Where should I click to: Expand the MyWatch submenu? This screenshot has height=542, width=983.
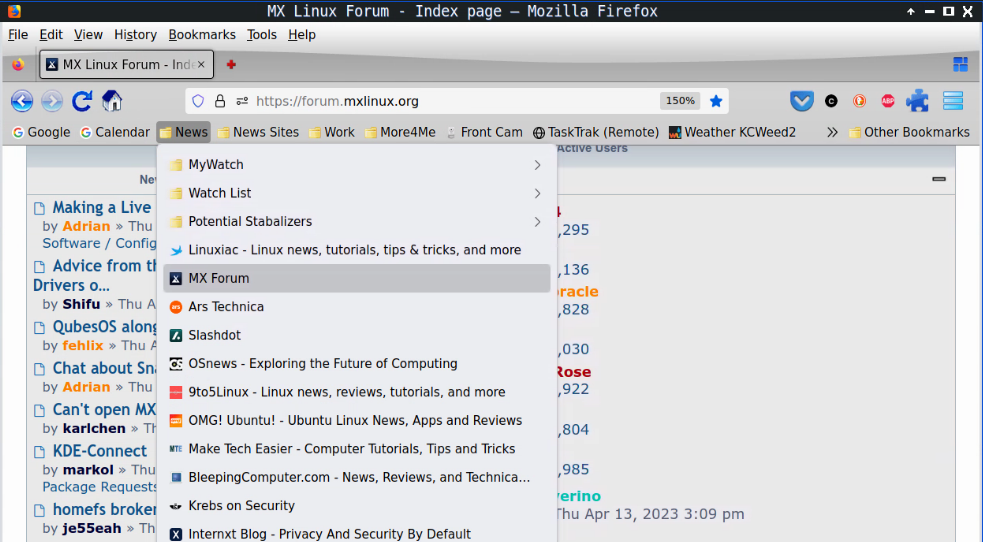coord(357,165)
